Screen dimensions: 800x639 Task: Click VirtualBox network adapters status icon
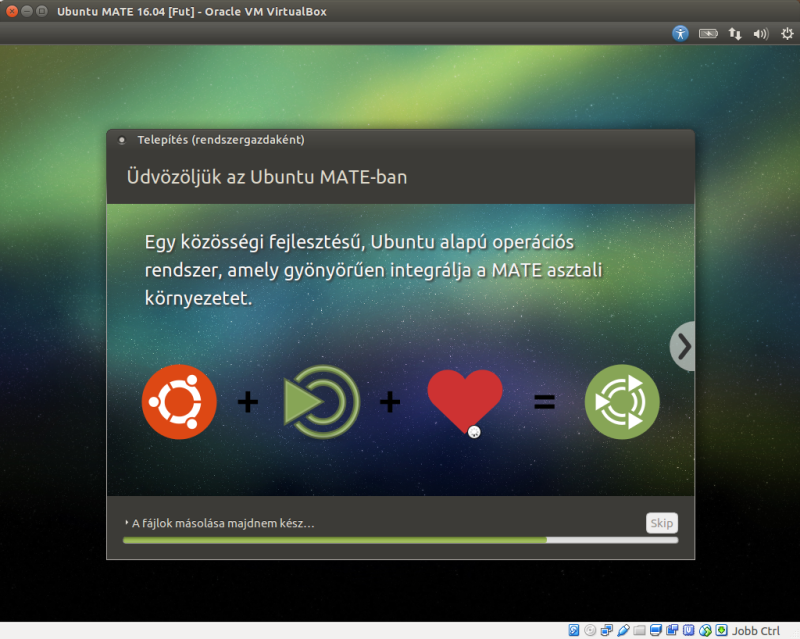tap(607, 630)
